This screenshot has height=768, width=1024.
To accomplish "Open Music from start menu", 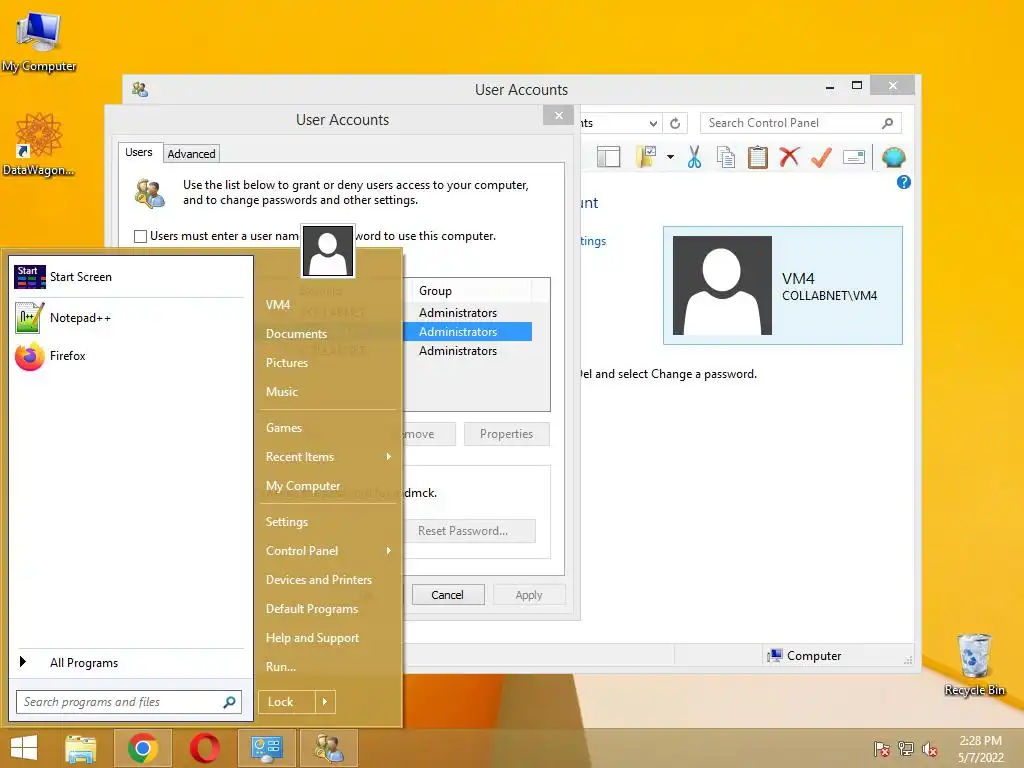I will pyautogui.click(x=282, y=392).
